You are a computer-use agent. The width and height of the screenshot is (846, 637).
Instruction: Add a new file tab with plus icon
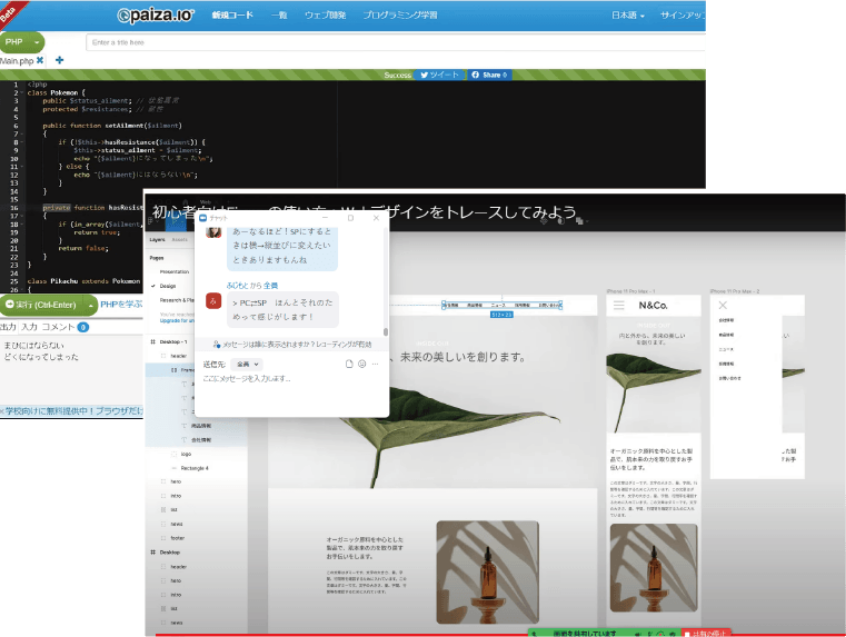(59, 61)
